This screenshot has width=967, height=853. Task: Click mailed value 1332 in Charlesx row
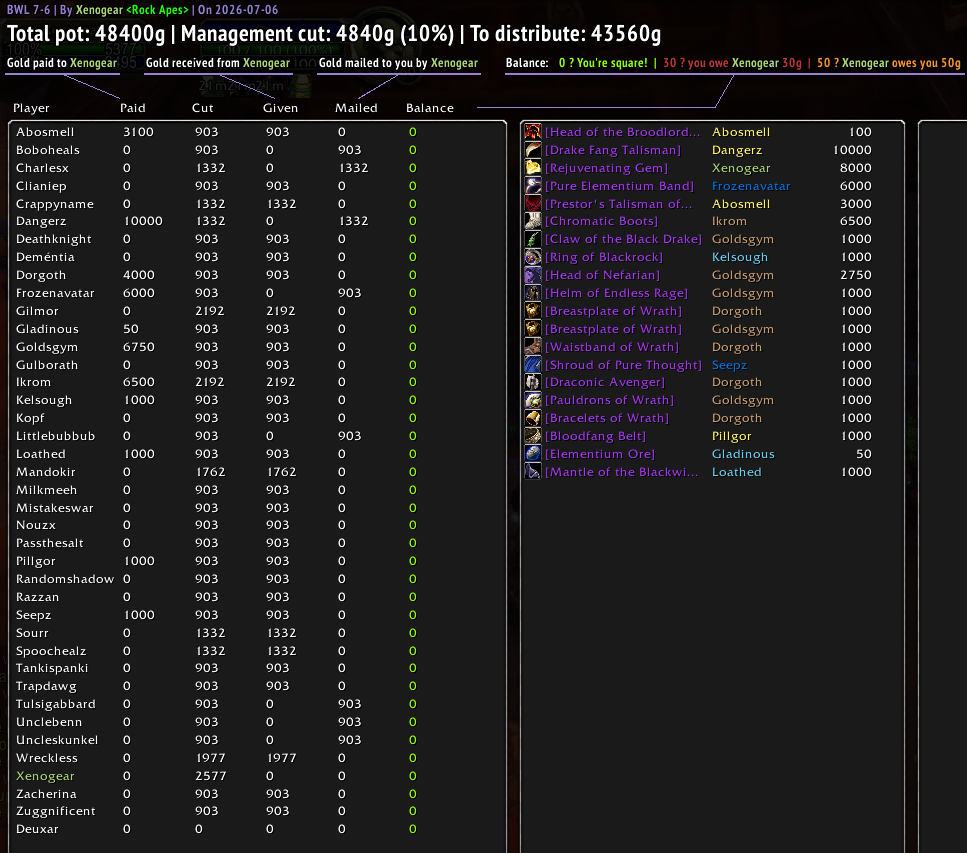pos(353,168)
